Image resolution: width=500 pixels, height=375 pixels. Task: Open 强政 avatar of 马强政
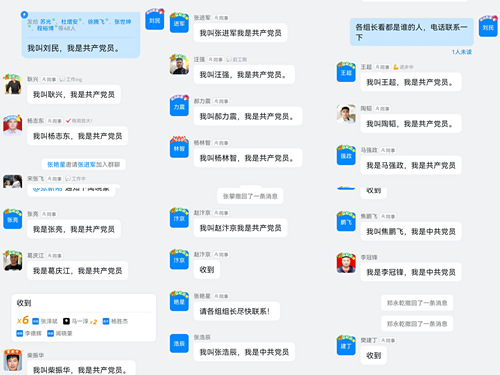click(x=346, y=155)
